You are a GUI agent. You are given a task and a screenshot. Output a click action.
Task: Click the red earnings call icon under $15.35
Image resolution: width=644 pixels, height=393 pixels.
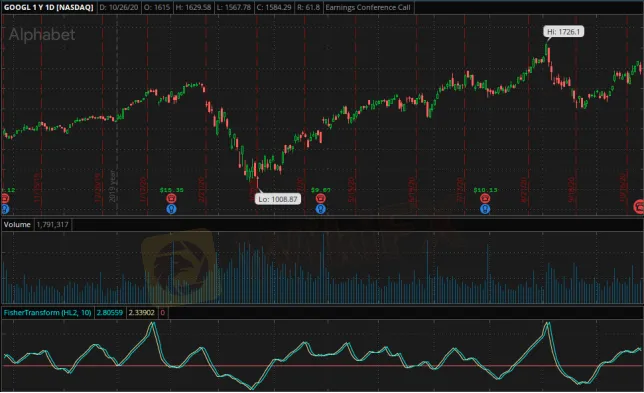click(171, 199)
